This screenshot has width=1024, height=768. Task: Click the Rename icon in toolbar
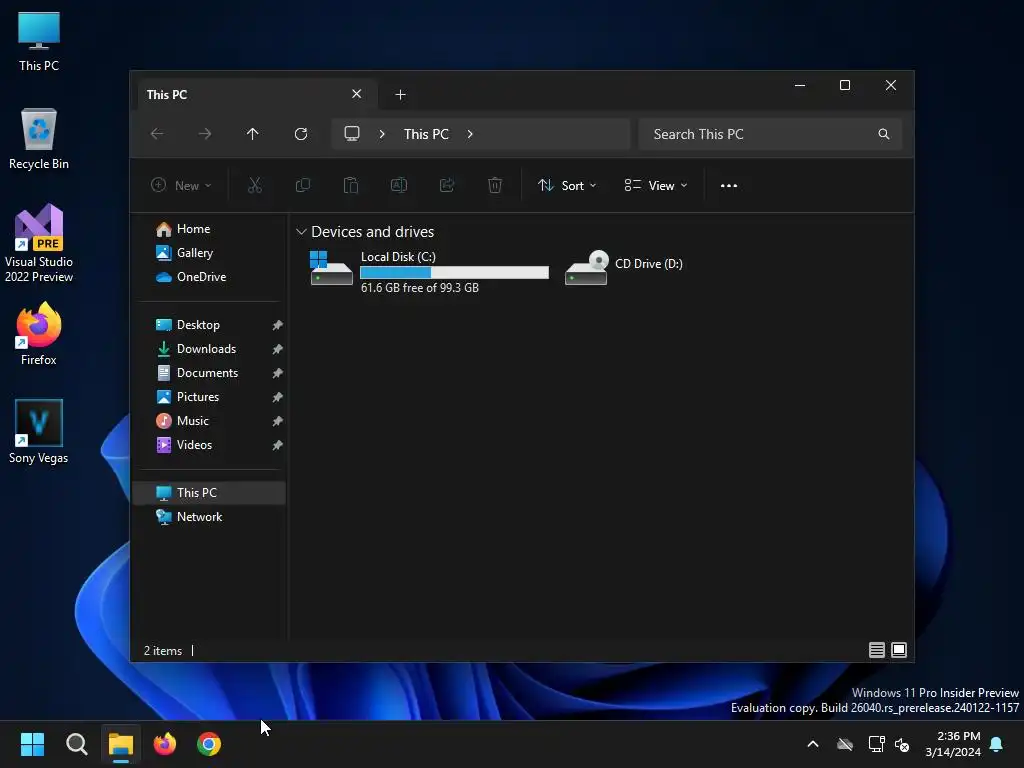(398, 185)
